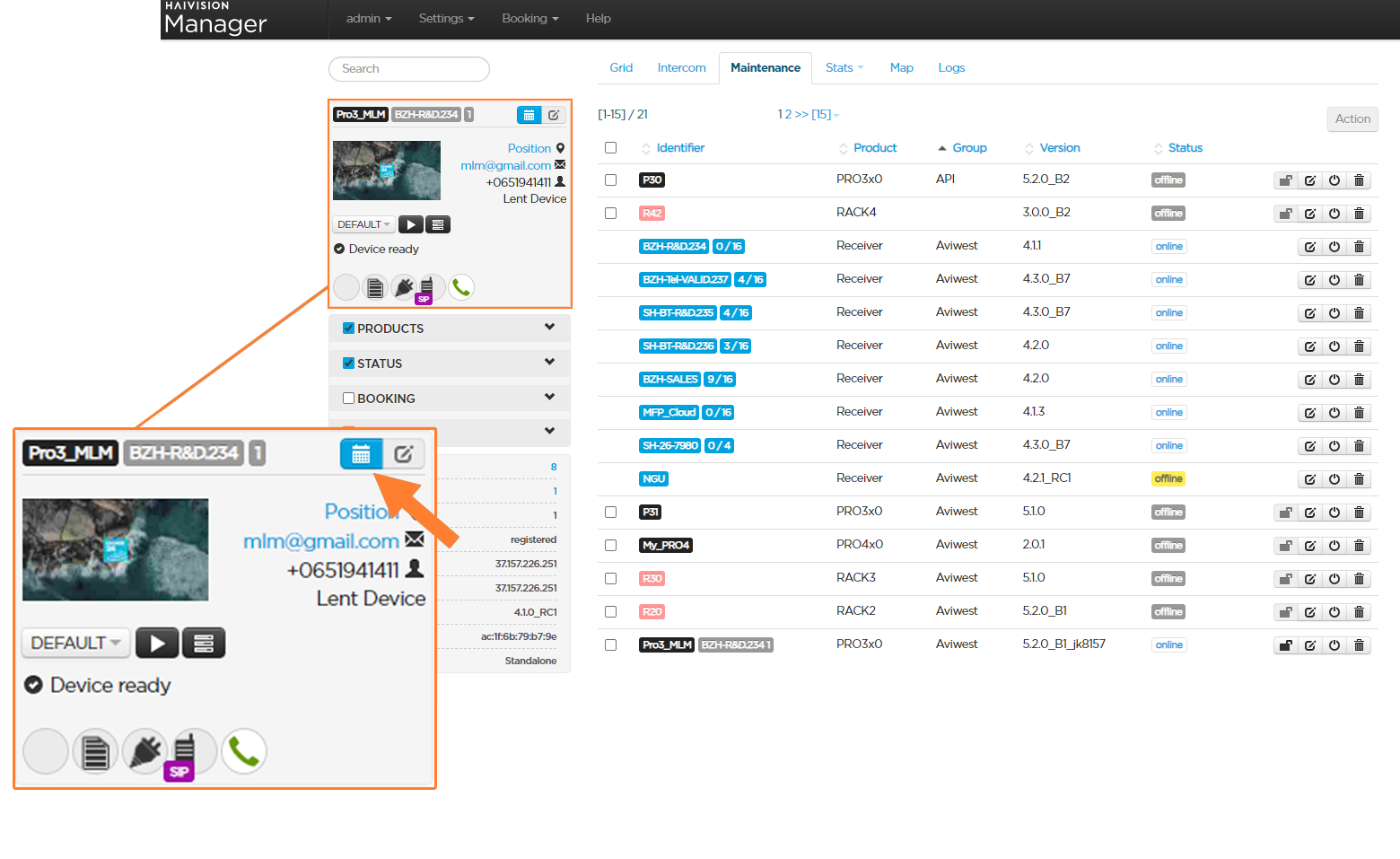Click the mlm@gmail.com email link
The height and width of the screenshot is (859, 1400).
click(505, 165)
